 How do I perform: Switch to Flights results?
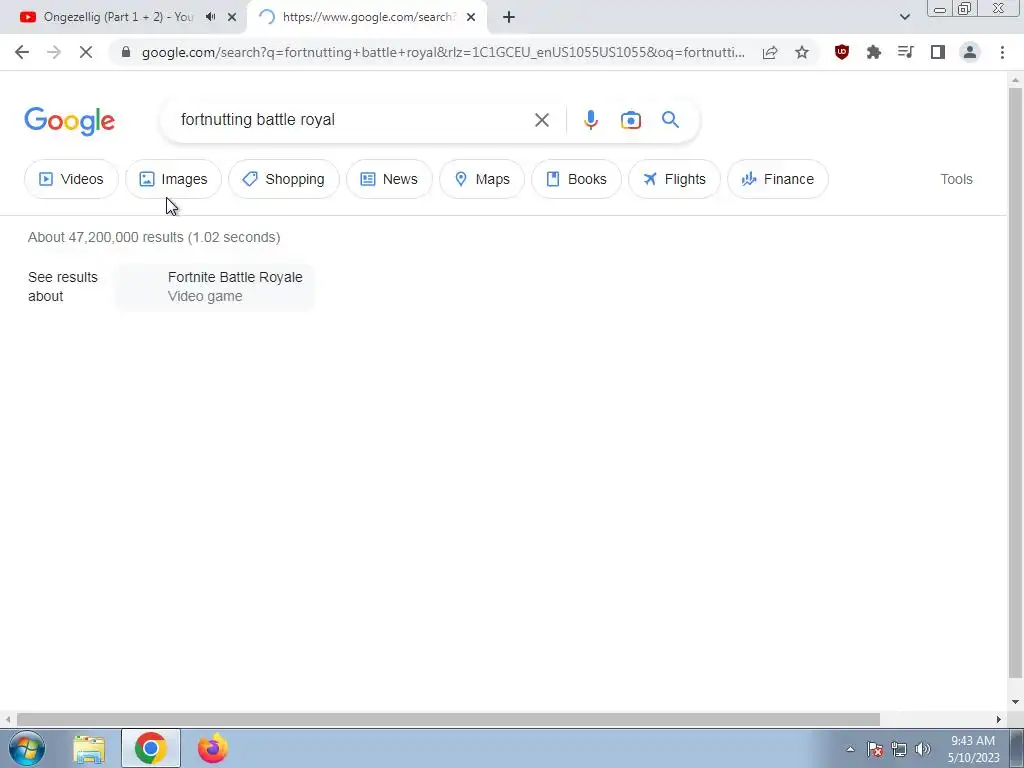674,179
